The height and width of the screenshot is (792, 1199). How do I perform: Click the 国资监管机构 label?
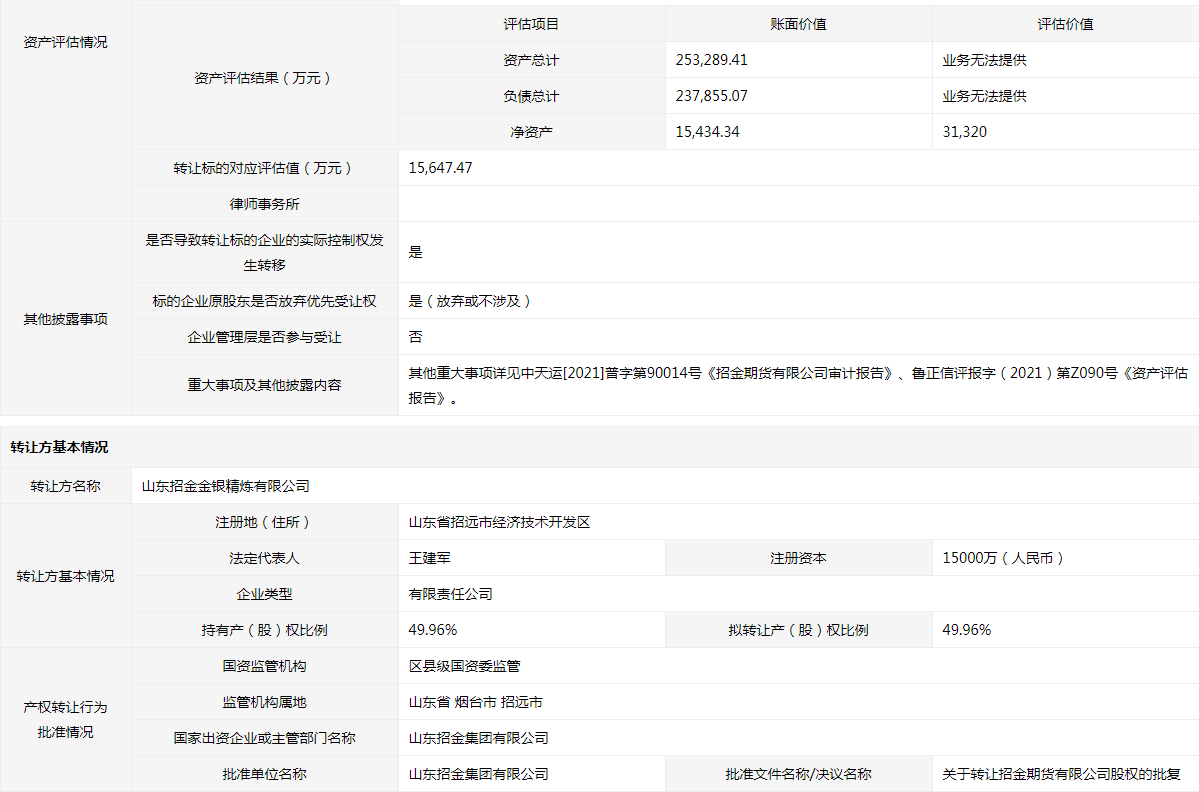coord(265,665)
